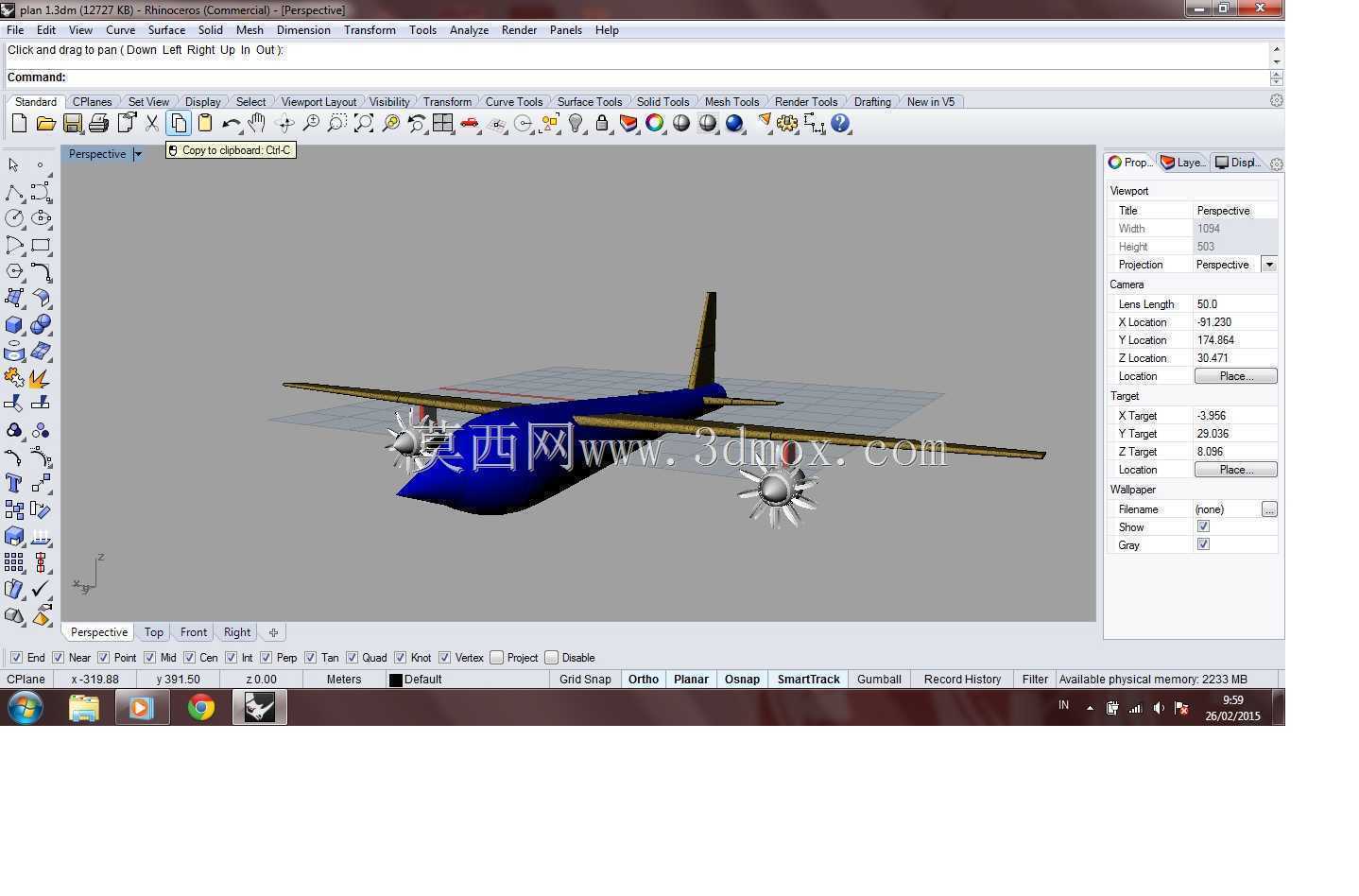The image size is (1359, 896).
Task: Click the Copy to clipboard icon
Action: 178,124
